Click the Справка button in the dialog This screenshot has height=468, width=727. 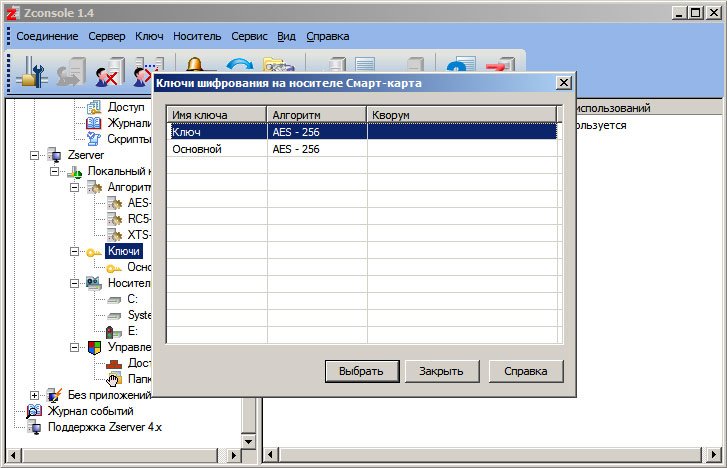[x=526, y=372]
